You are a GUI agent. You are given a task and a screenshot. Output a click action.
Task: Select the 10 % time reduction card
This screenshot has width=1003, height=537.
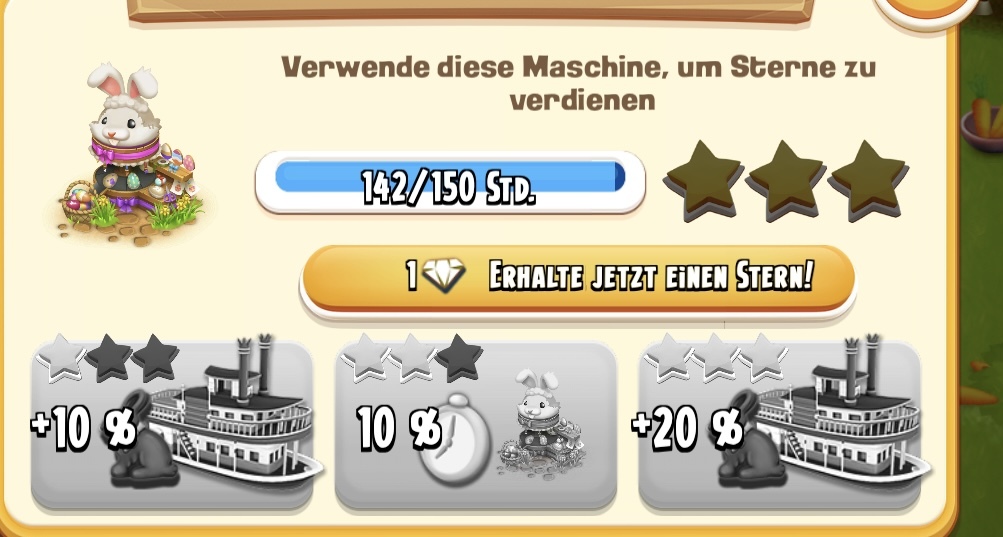(475, 424)
